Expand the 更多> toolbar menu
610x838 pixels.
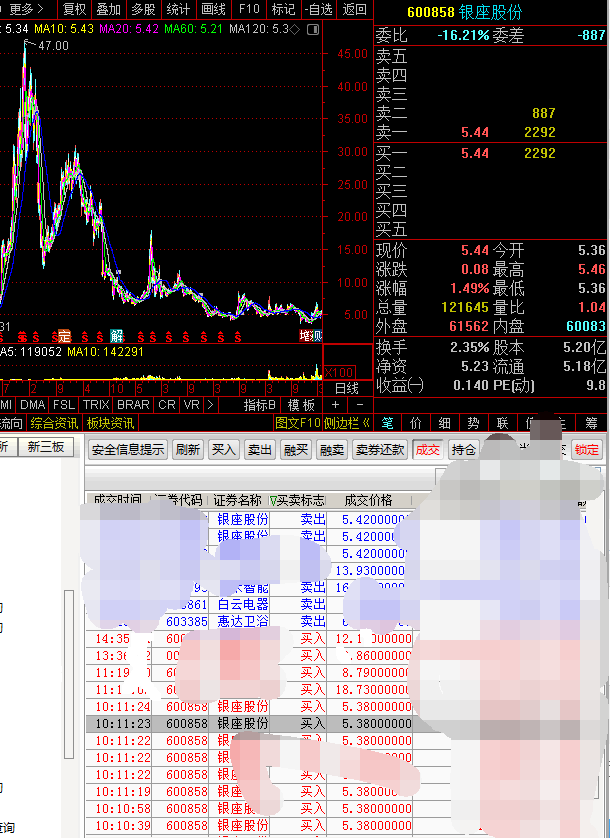point(26,9)
